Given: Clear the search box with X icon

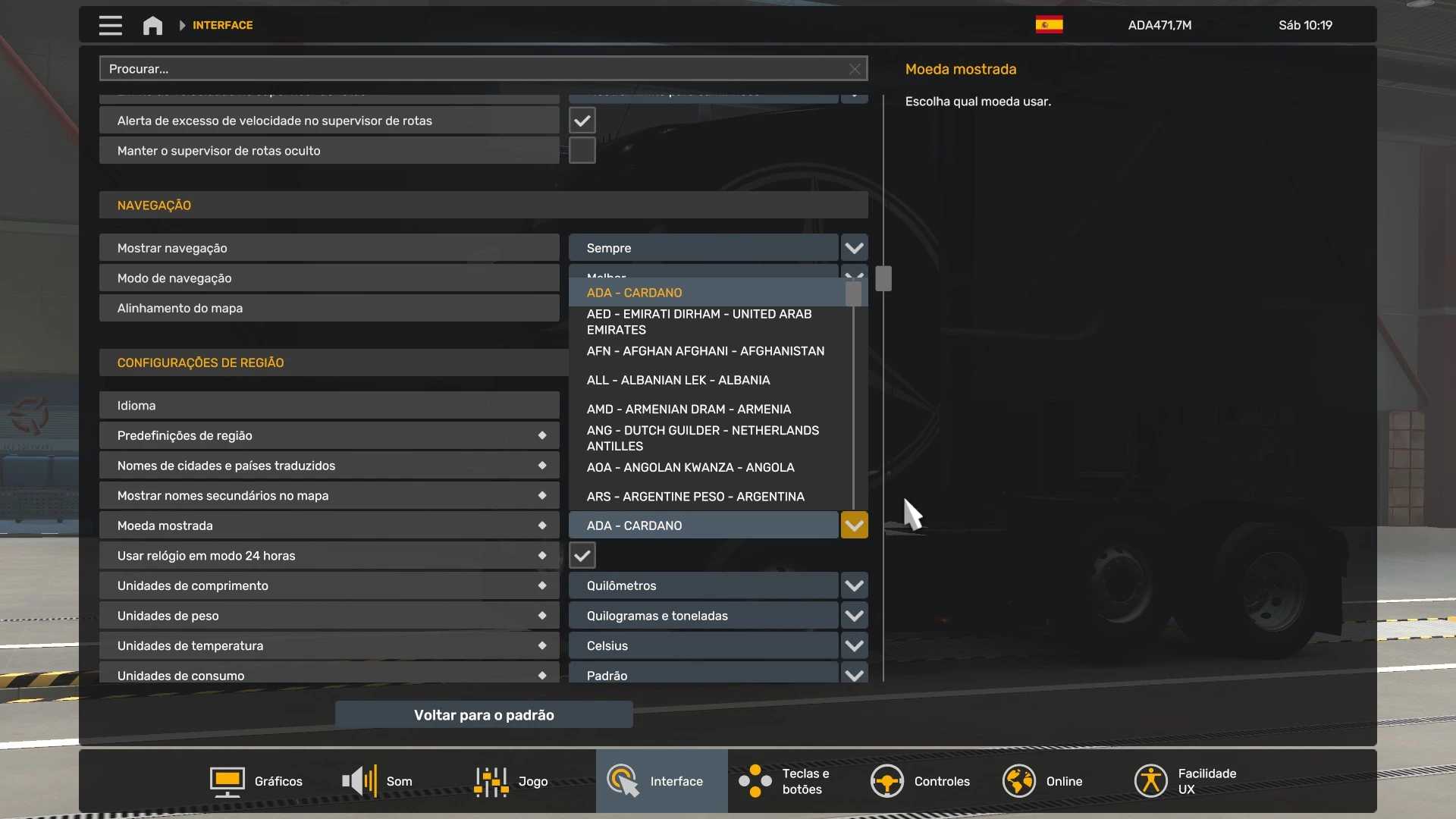Looking at the screenshot, I should 855,69.
